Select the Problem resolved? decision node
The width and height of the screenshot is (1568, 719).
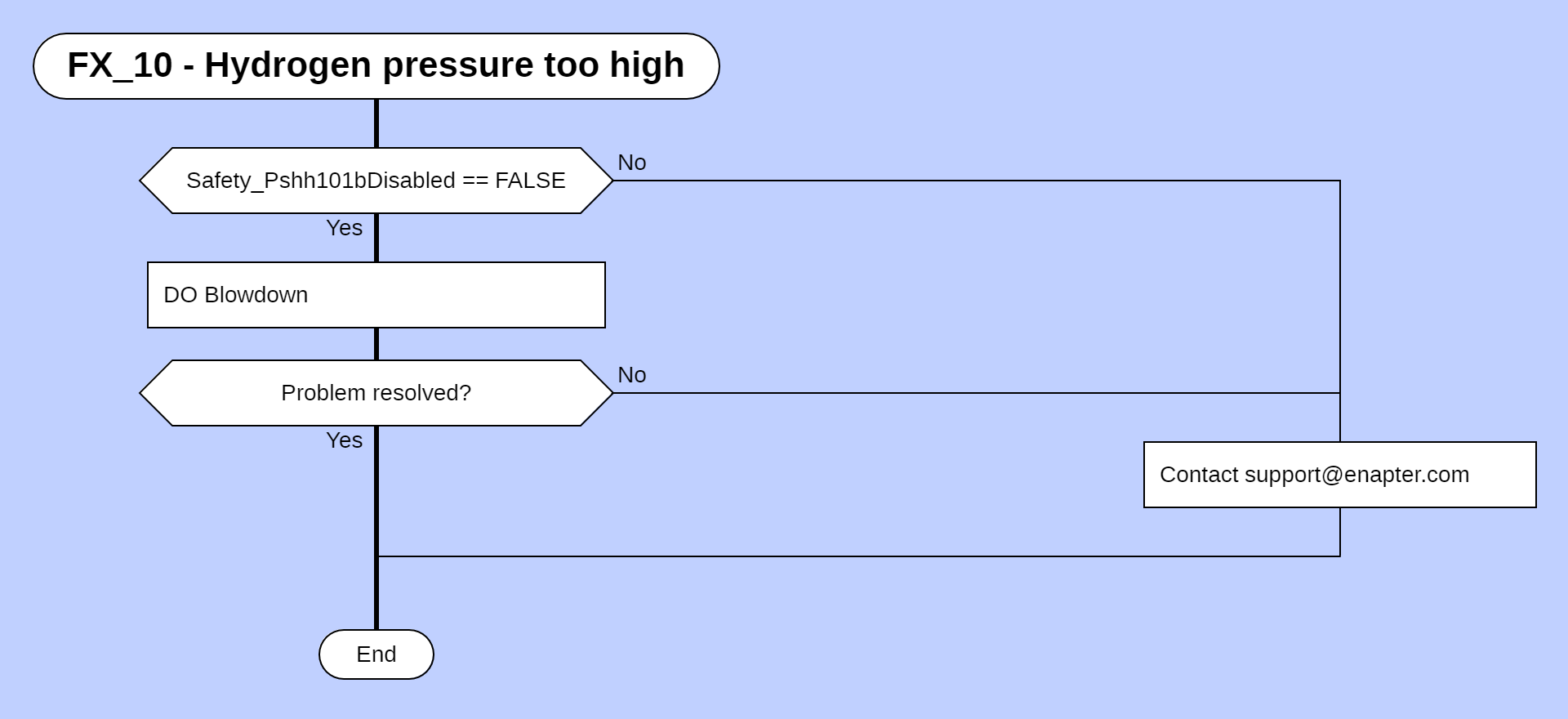tap(376, 393)
